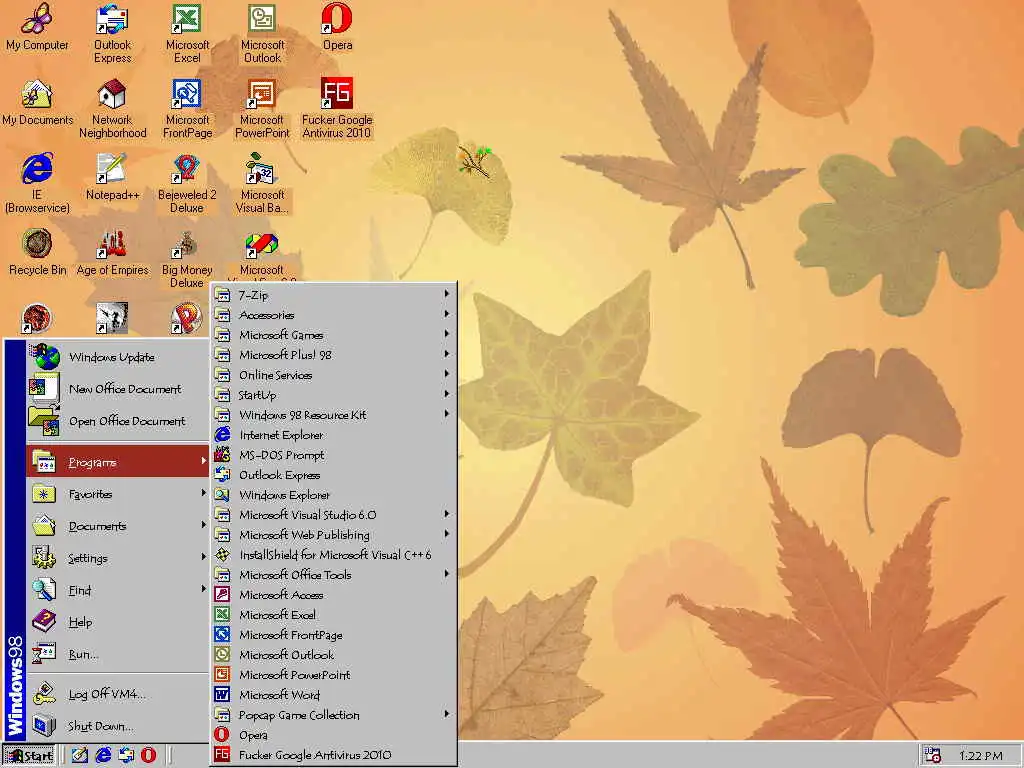
Task: Launch Outlook Express from quick launch
Action: [x=126, y=756]
